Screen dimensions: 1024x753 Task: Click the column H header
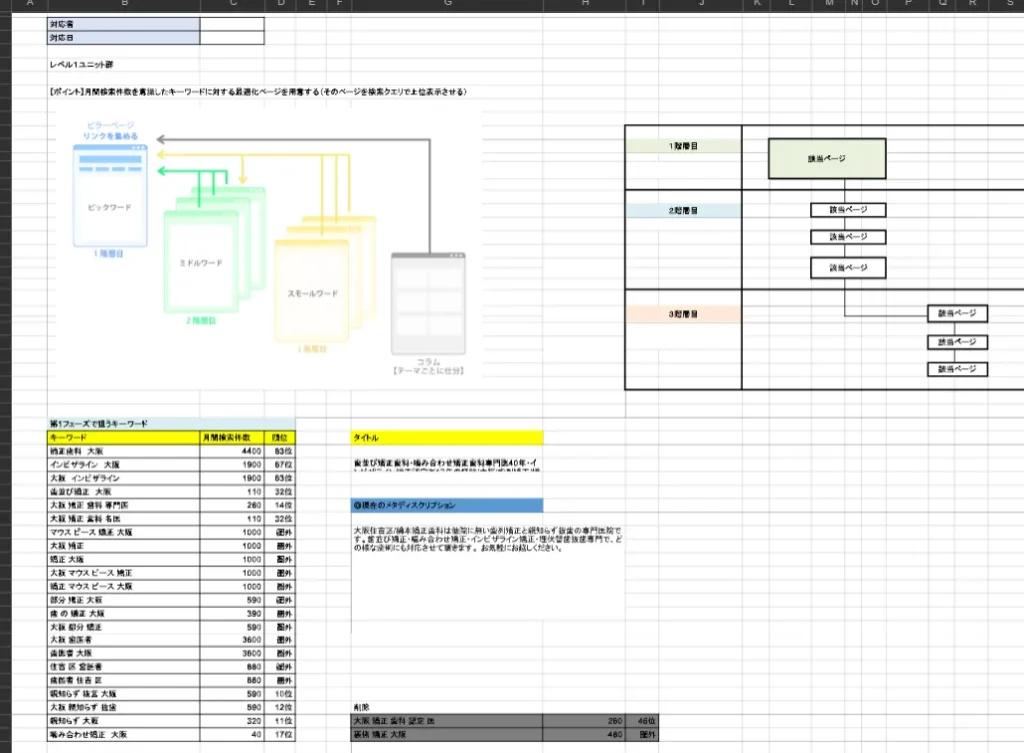click(585, 5)
